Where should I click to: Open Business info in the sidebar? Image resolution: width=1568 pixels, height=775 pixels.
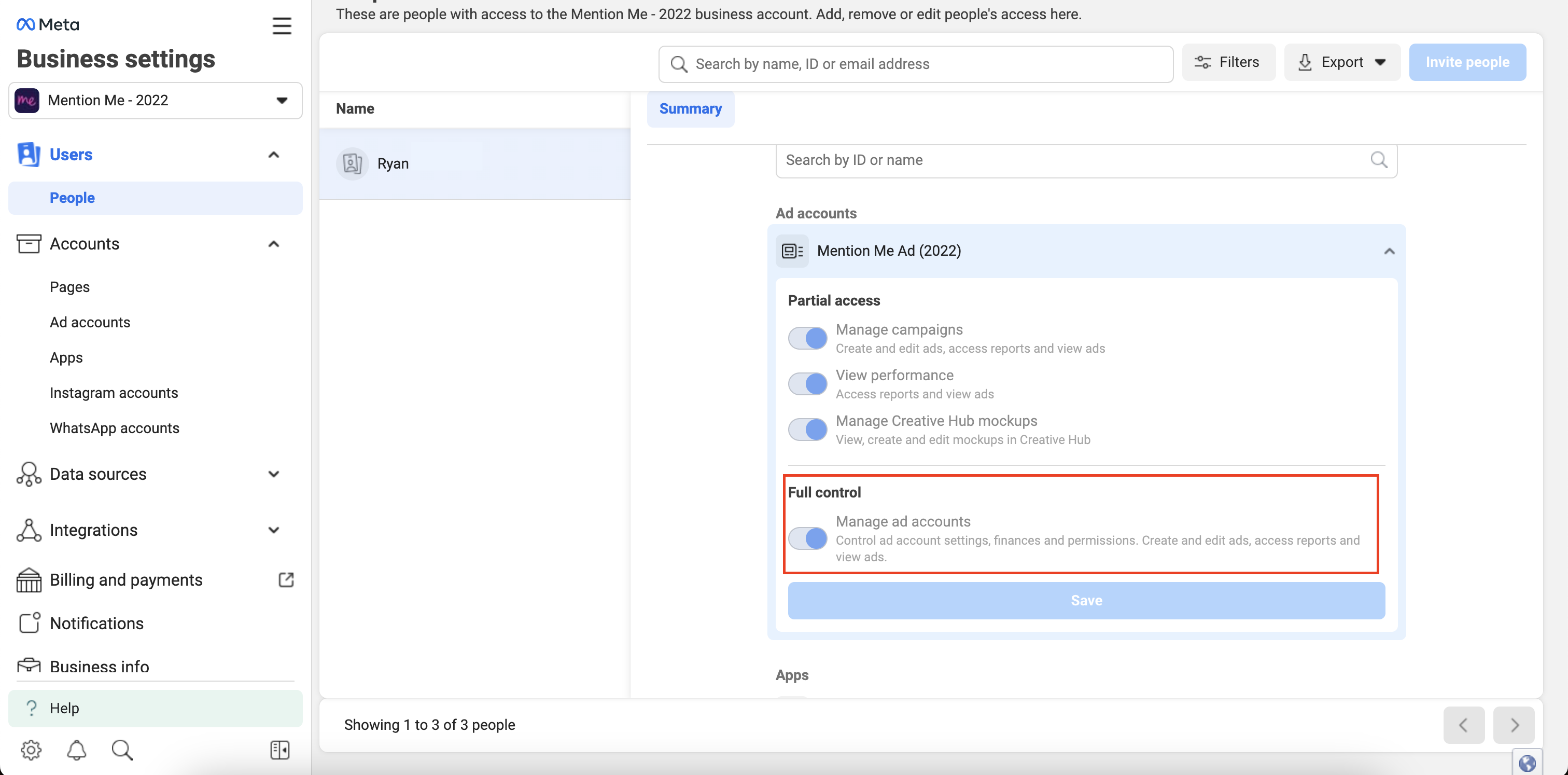pyautogui.click(x=99, y=667)
